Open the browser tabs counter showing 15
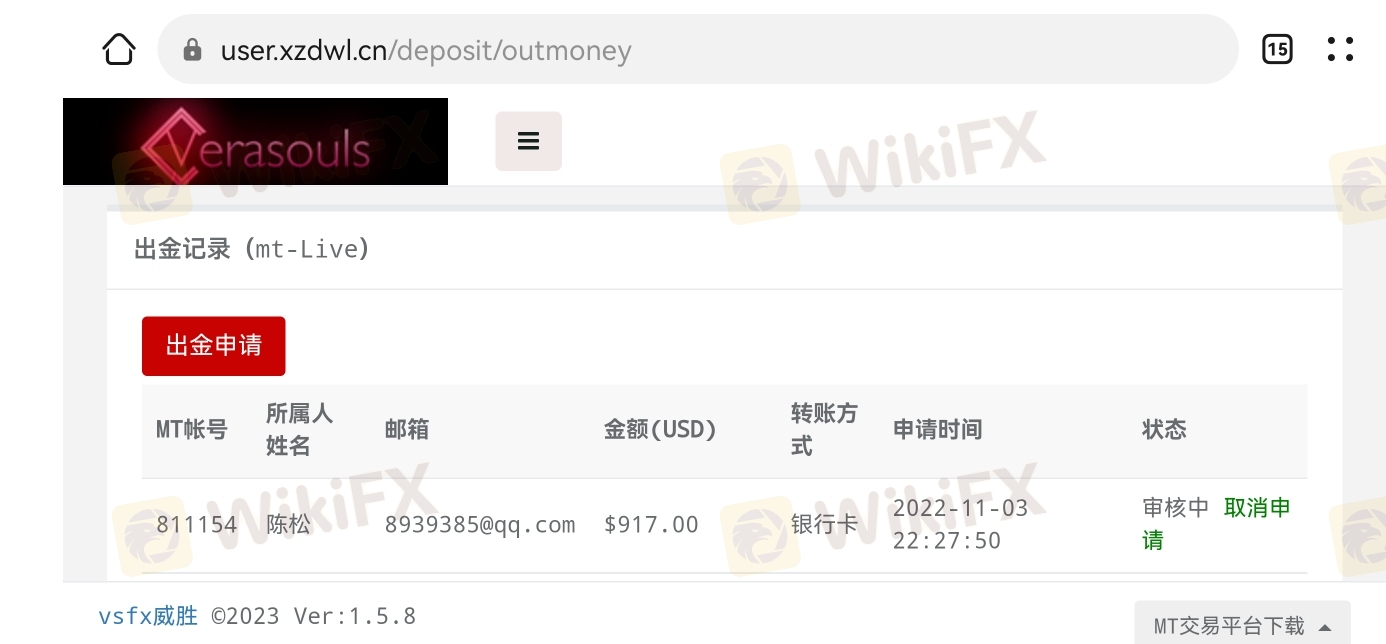This screenshot has height=644, width=1386. click(x=1277, y=49)
